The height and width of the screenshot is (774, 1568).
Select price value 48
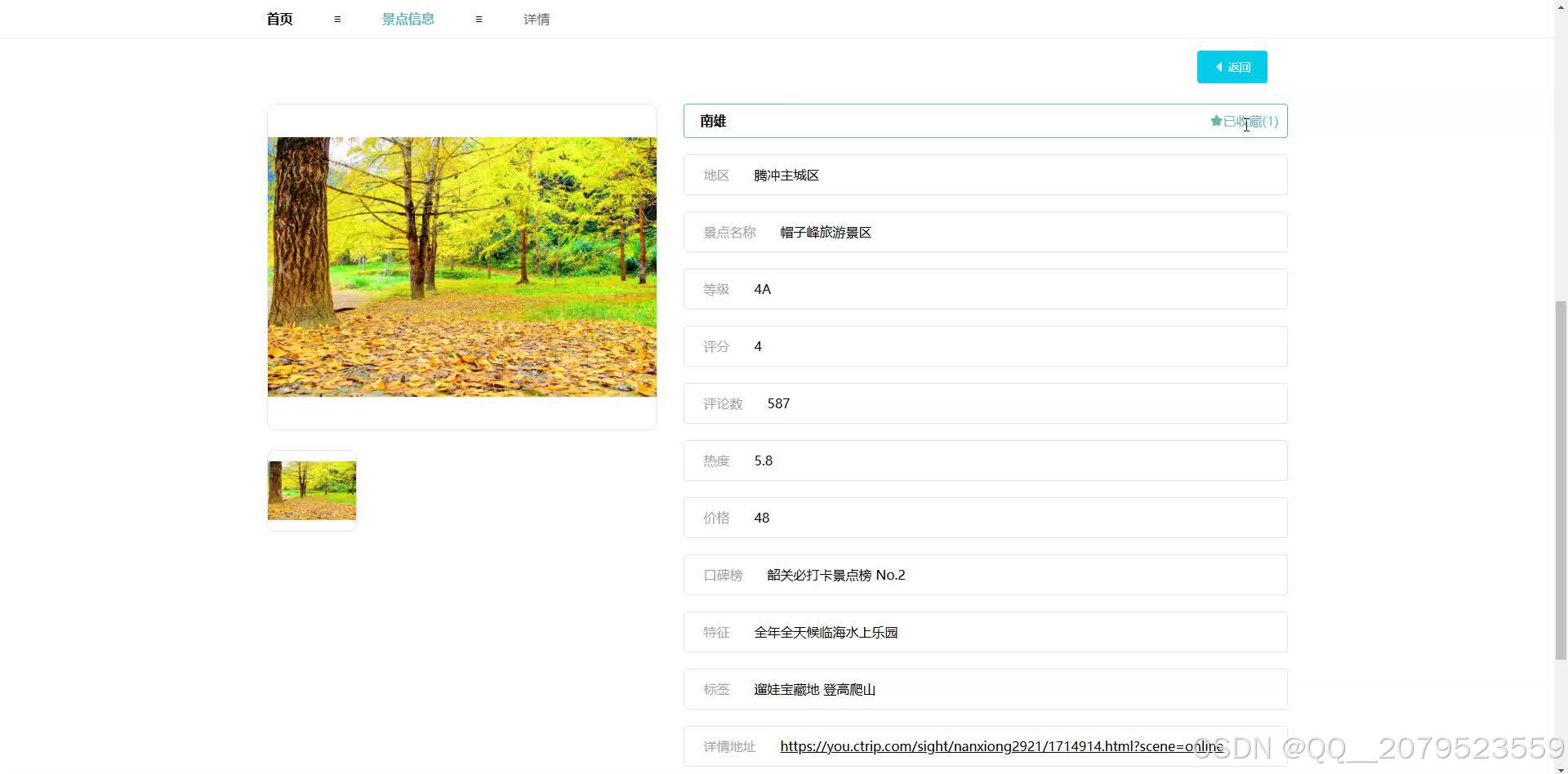click(x=762, y=518)
